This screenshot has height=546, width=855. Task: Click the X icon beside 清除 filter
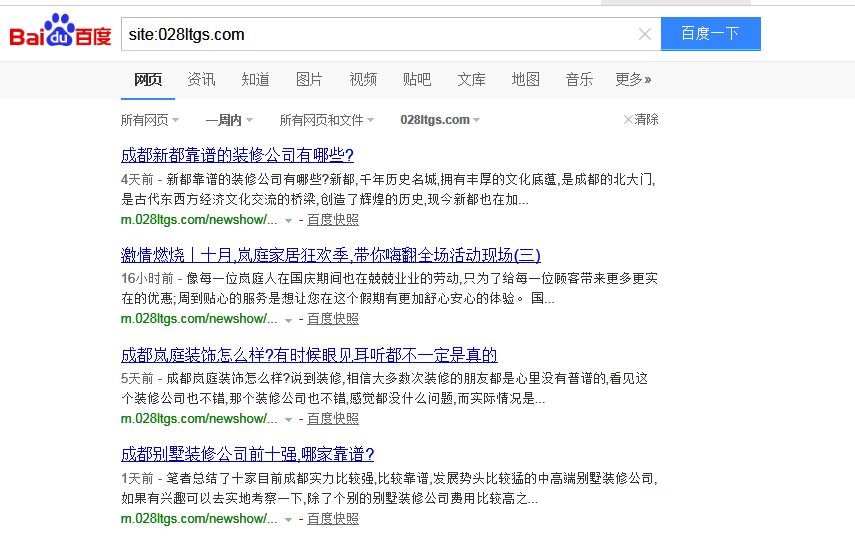click(x=628, y=120)
